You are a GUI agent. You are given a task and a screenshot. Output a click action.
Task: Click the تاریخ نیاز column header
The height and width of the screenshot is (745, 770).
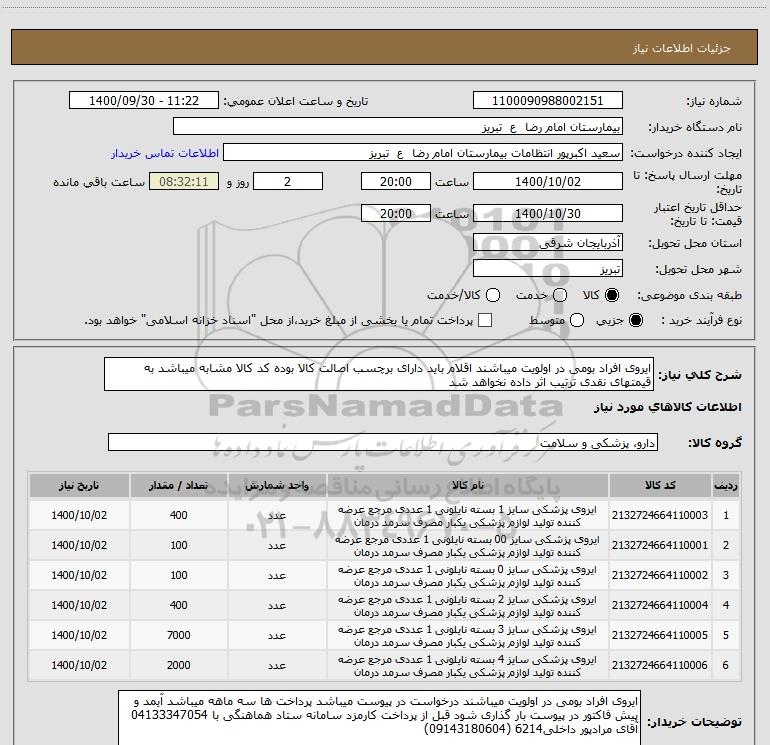79,486
